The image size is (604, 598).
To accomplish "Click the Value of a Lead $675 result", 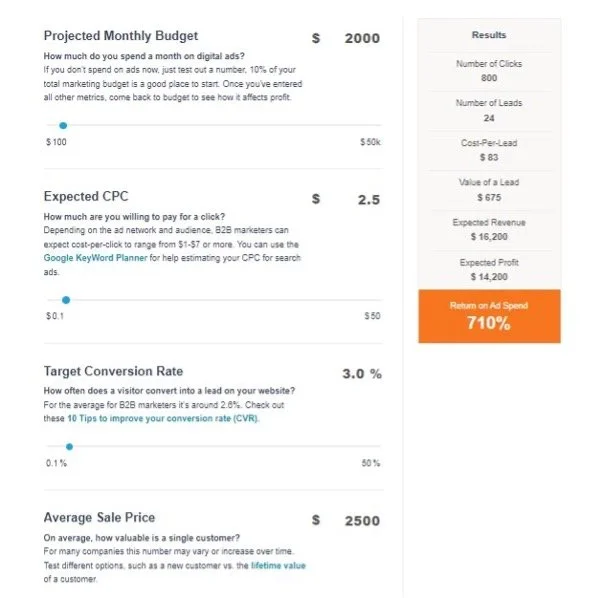I will click(x=489, y=197).
